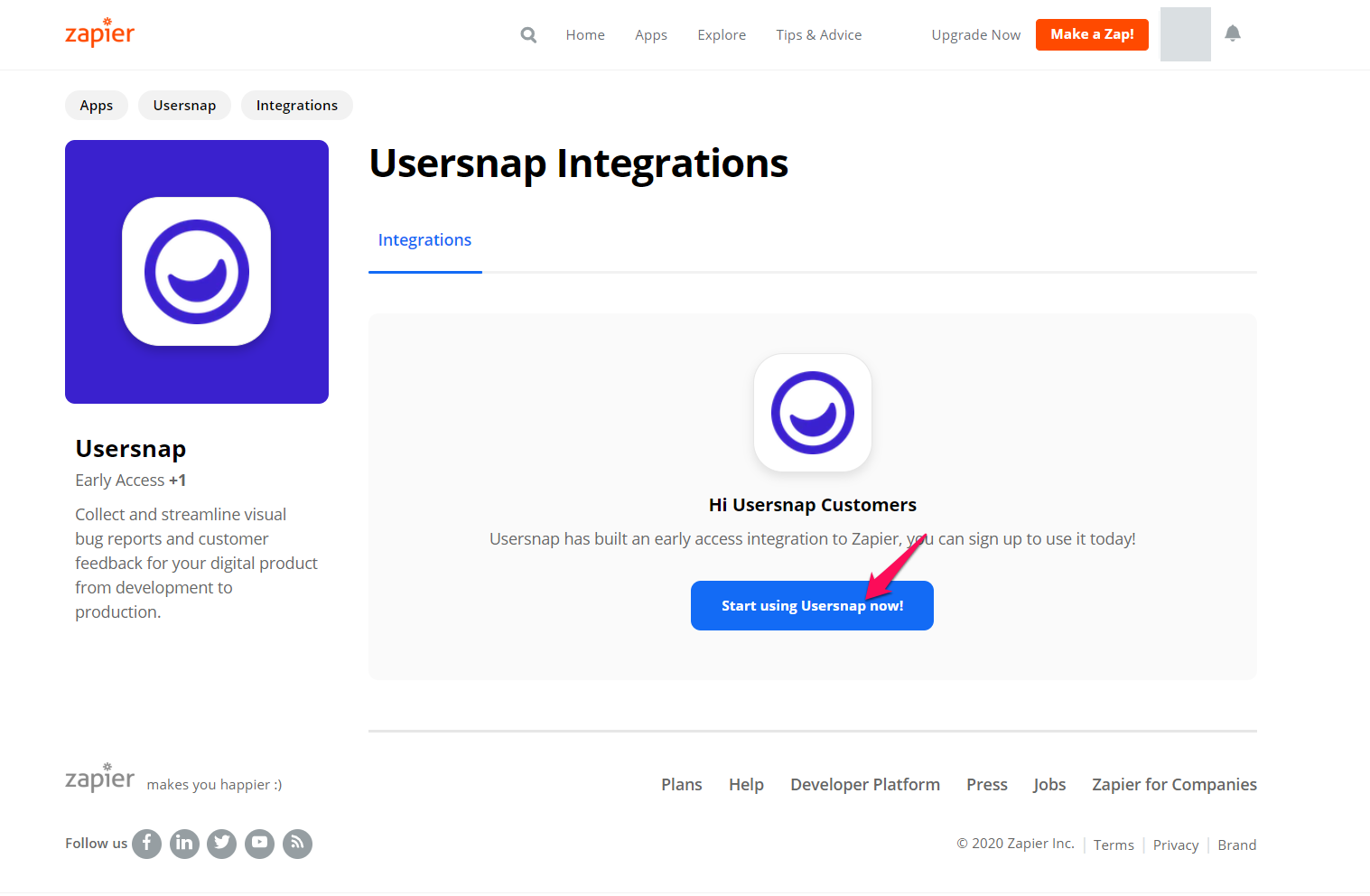The image size is (1370, 896).
Task: Click the large Usersnap logo tile
Action: [197, 272]
